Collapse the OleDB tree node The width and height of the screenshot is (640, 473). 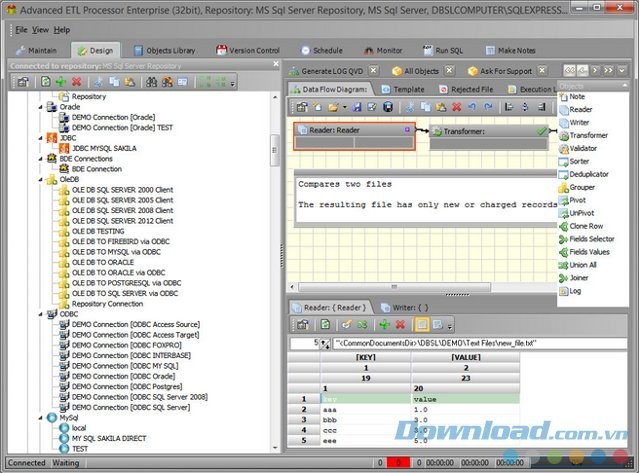click(41, 179)
